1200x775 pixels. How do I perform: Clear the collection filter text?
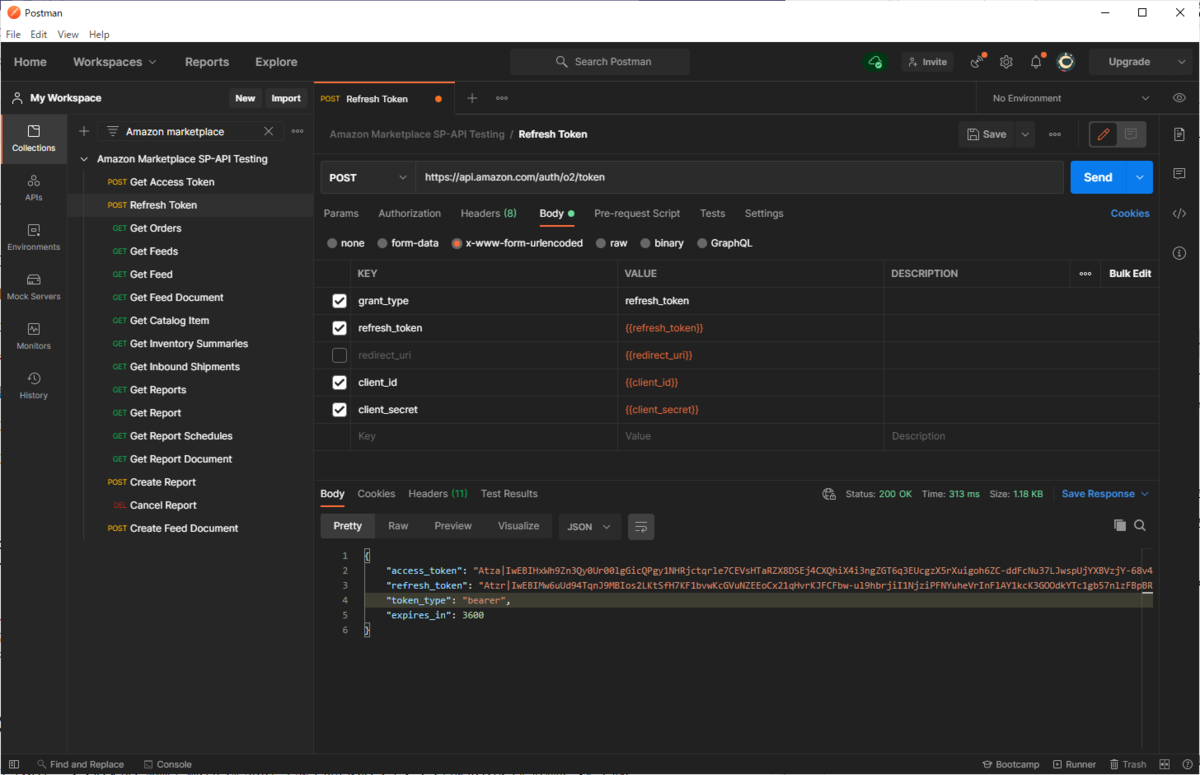click(268, 131)
